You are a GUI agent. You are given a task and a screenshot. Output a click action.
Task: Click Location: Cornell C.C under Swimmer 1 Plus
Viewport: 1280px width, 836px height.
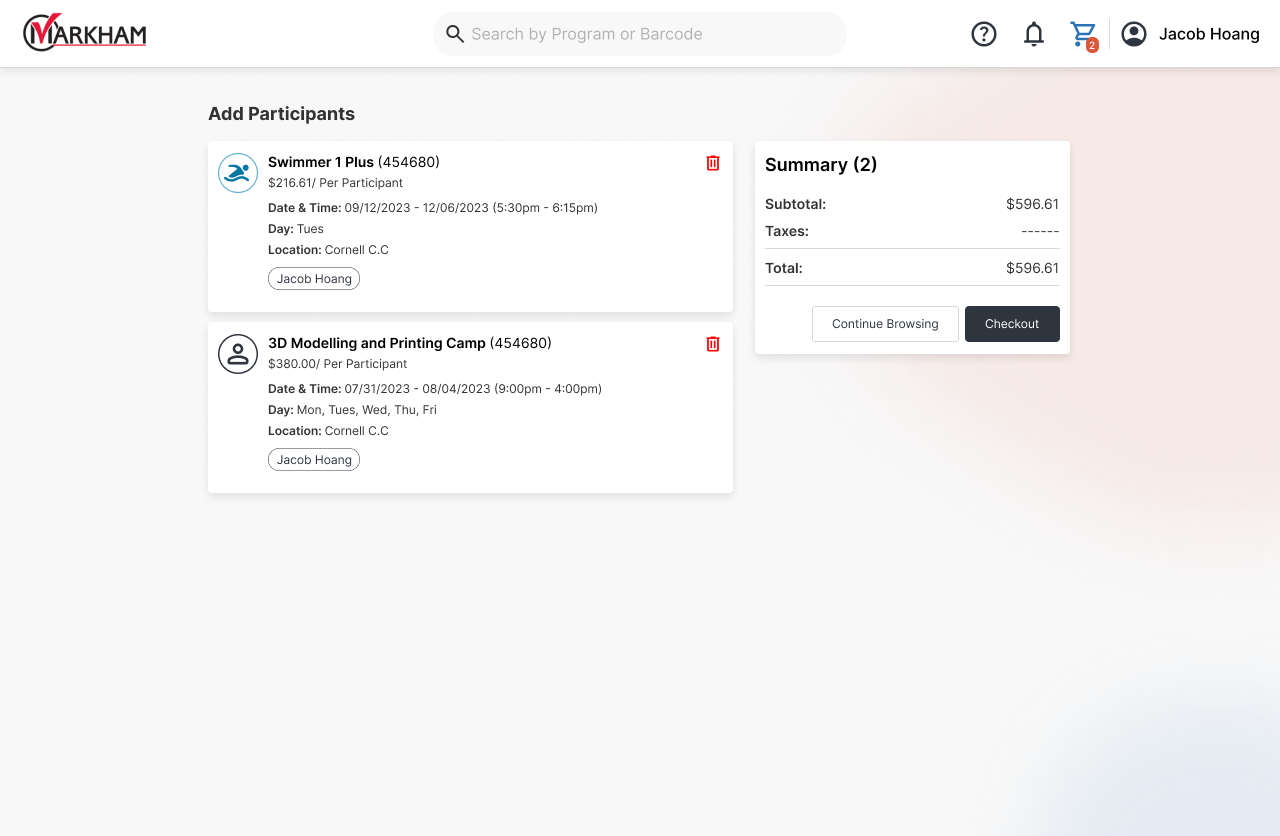coord(328,250)
